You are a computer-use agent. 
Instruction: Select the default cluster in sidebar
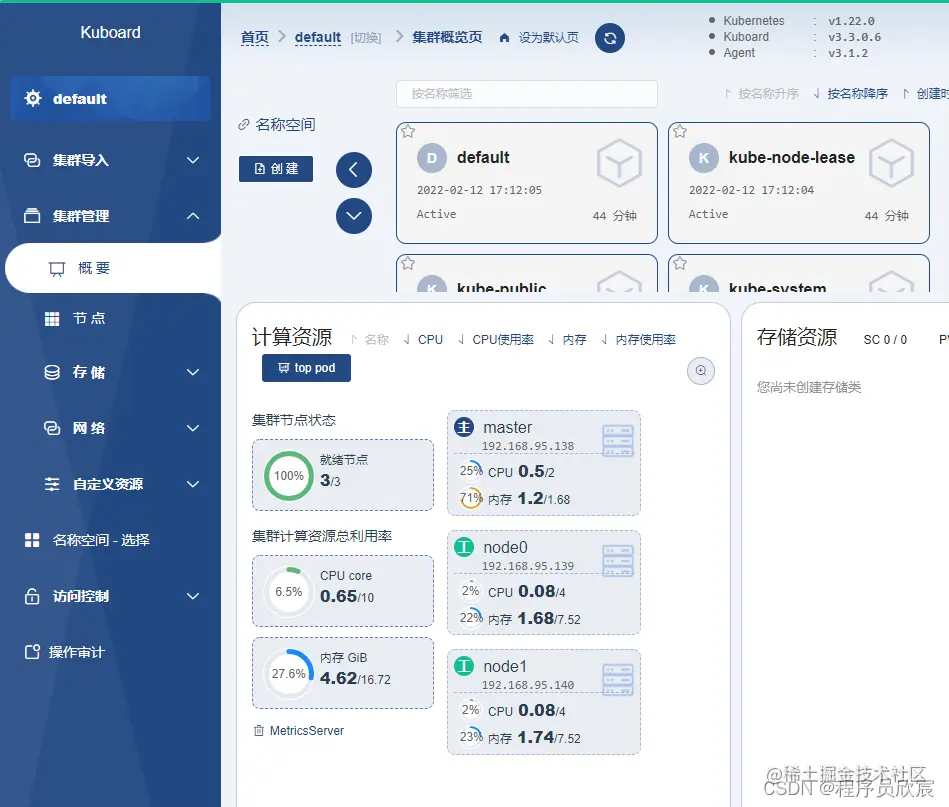(110, 98)
